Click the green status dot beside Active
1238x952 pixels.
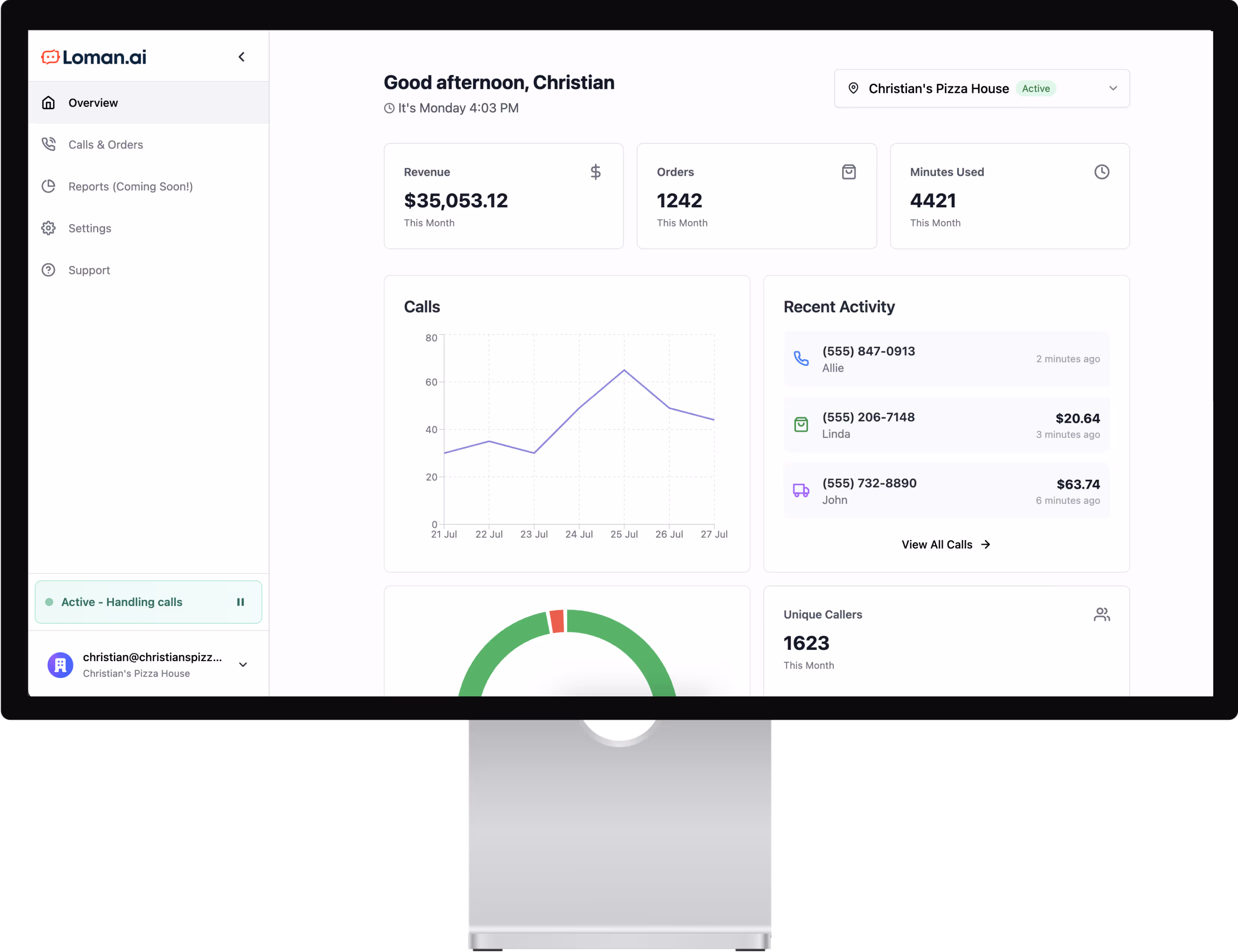click(x=49, y=602)
